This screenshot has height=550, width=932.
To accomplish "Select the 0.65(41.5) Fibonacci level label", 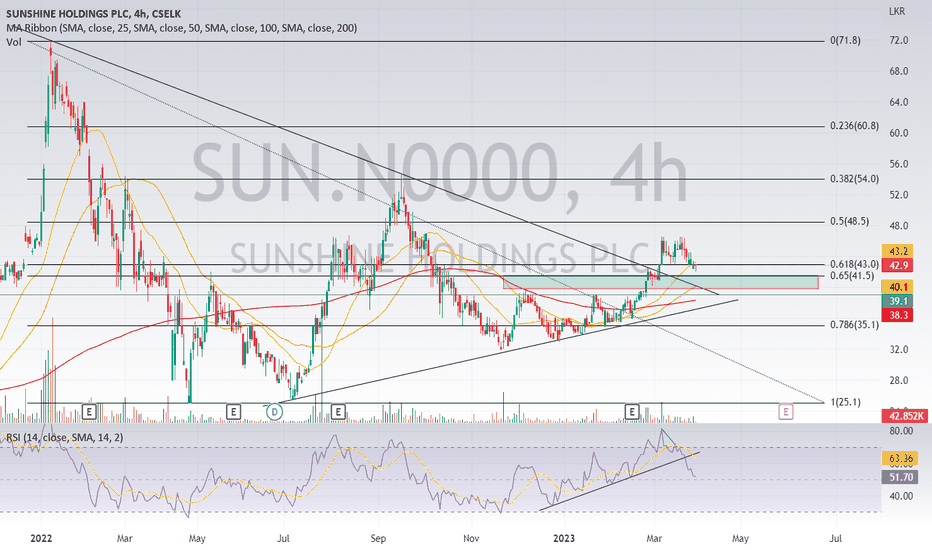I will pyautogui.click(x=852, y=275).
